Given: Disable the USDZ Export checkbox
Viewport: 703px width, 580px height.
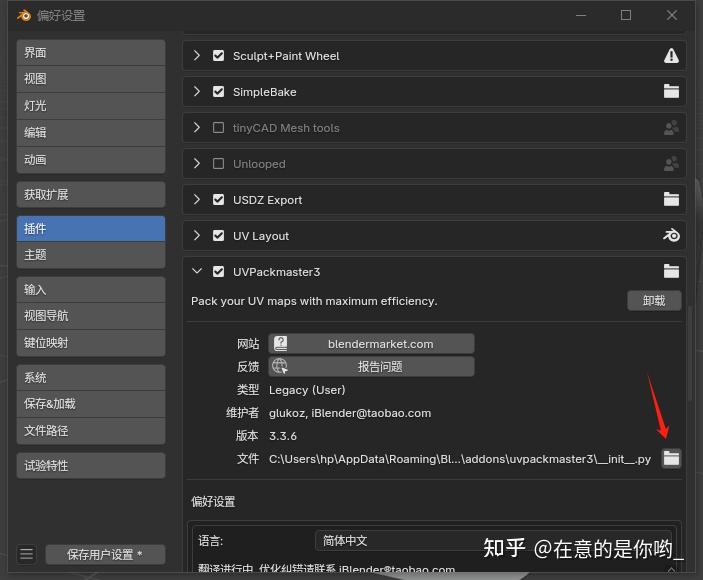Looking at the screenshot, I should pos(218,199).
